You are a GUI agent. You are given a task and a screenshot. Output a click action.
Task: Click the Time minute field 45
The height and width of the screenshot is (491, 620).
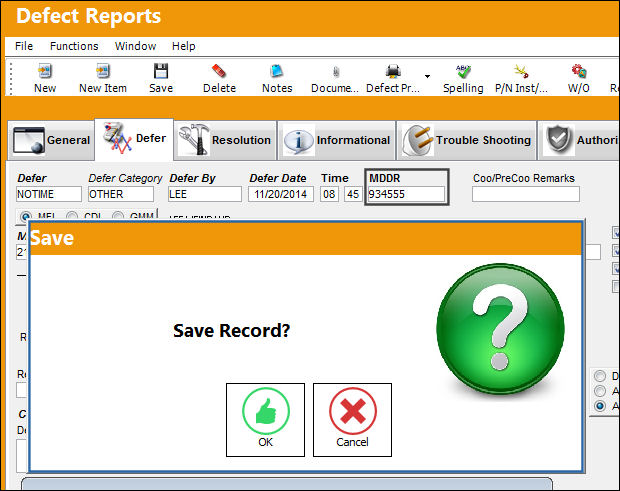click(353, 194)
